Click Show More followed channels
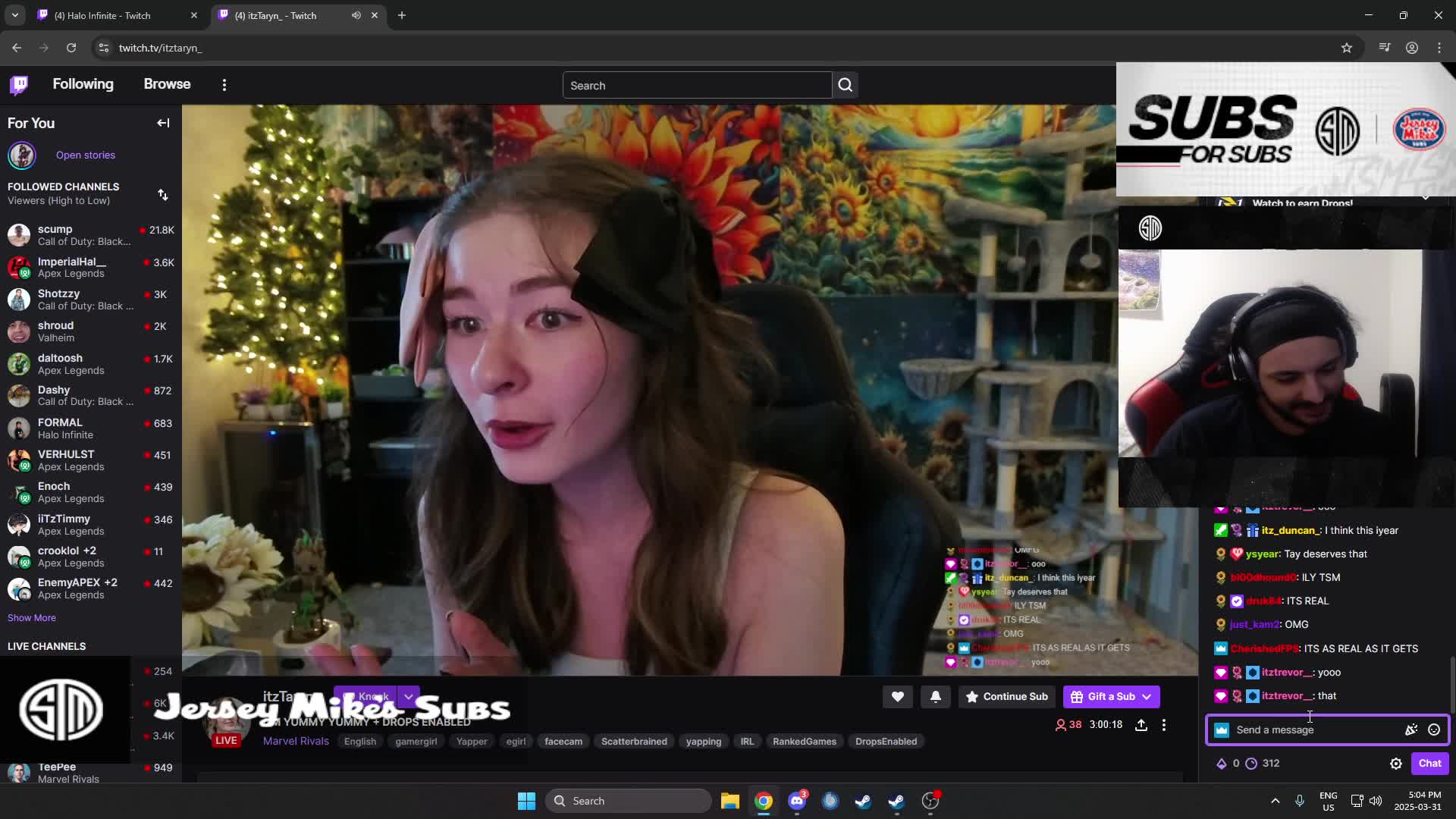This screenshot has height=819, width=1456. [32, 618]
